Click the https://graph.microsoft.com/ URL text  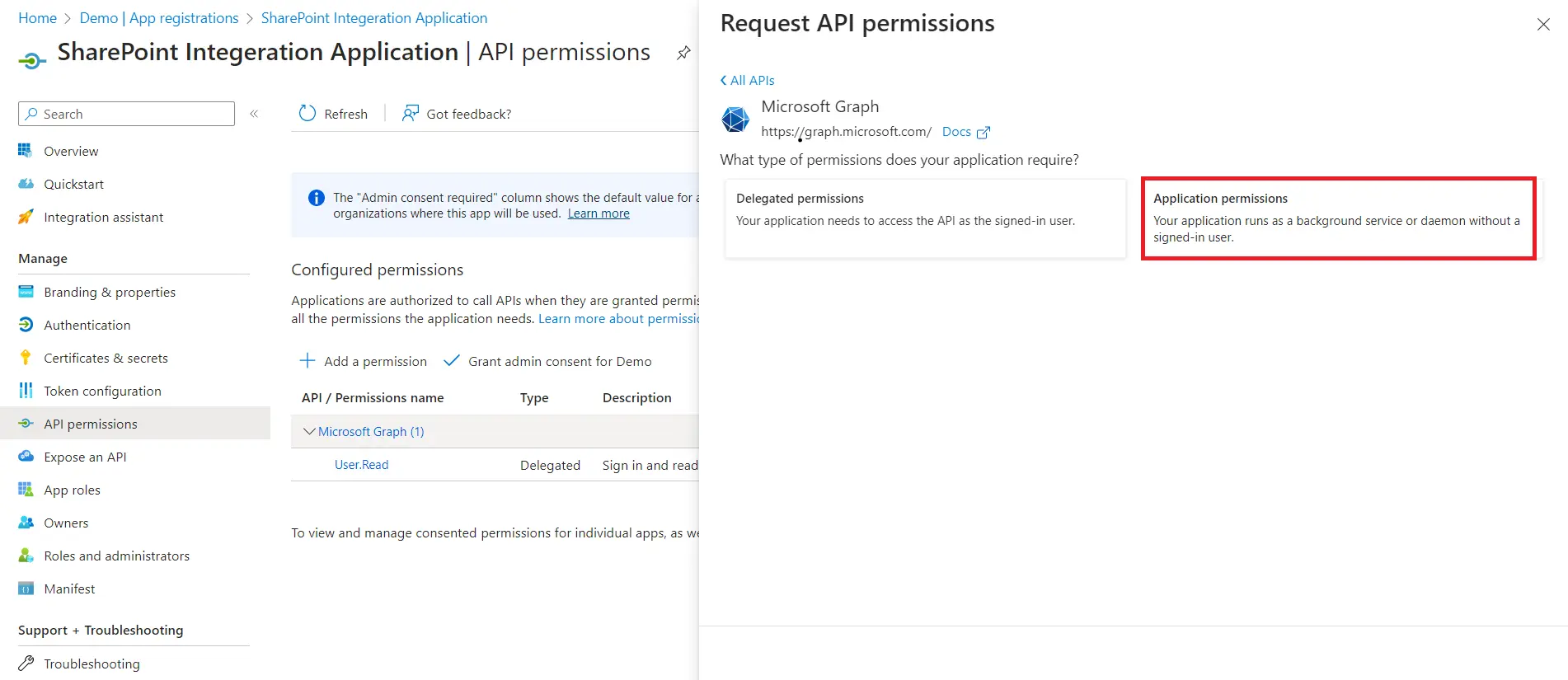point(846,132)
